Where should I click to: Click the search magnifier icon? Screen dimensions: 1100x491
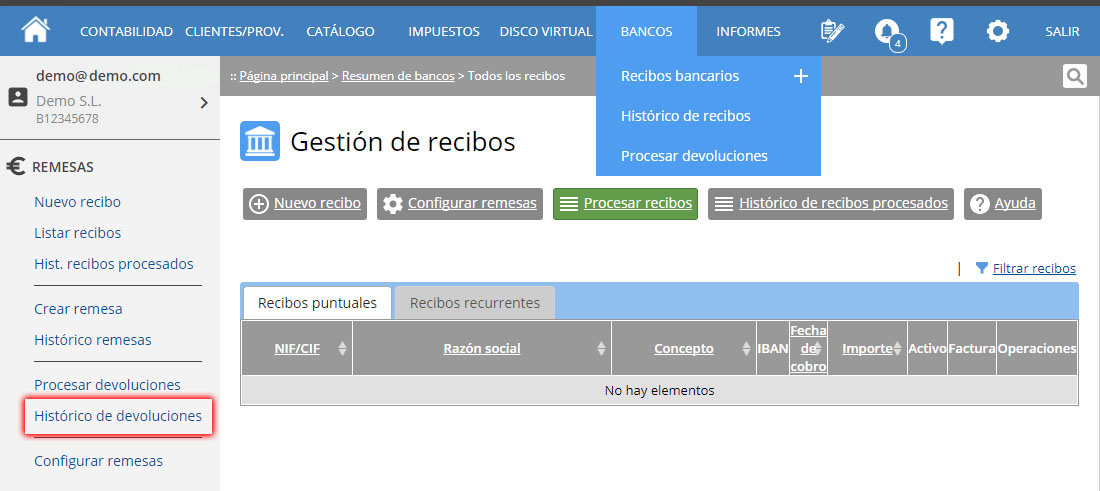(1074, 76)
